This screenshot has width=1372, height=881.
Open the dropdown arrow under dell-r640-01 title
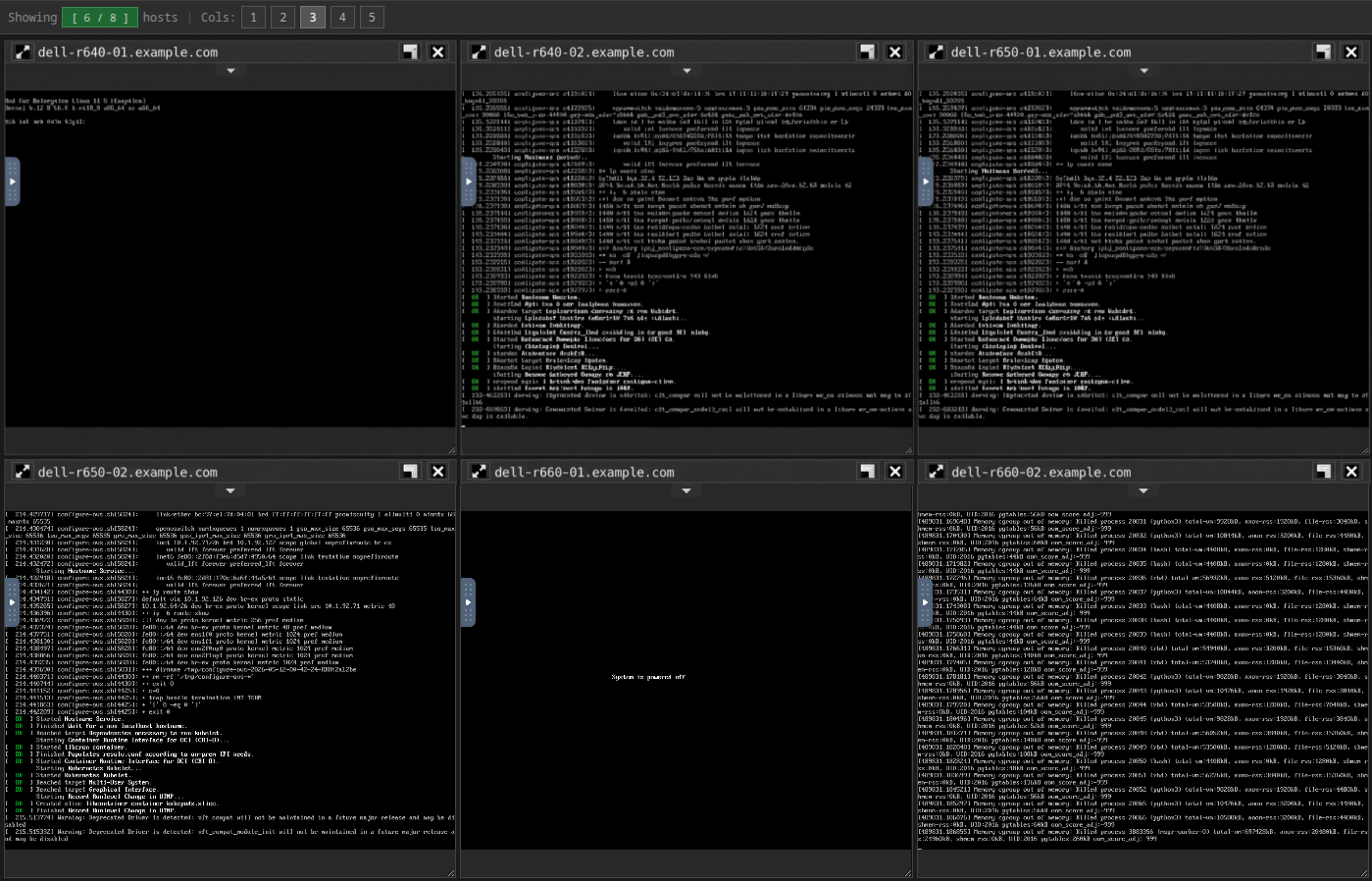pos(230,71)
